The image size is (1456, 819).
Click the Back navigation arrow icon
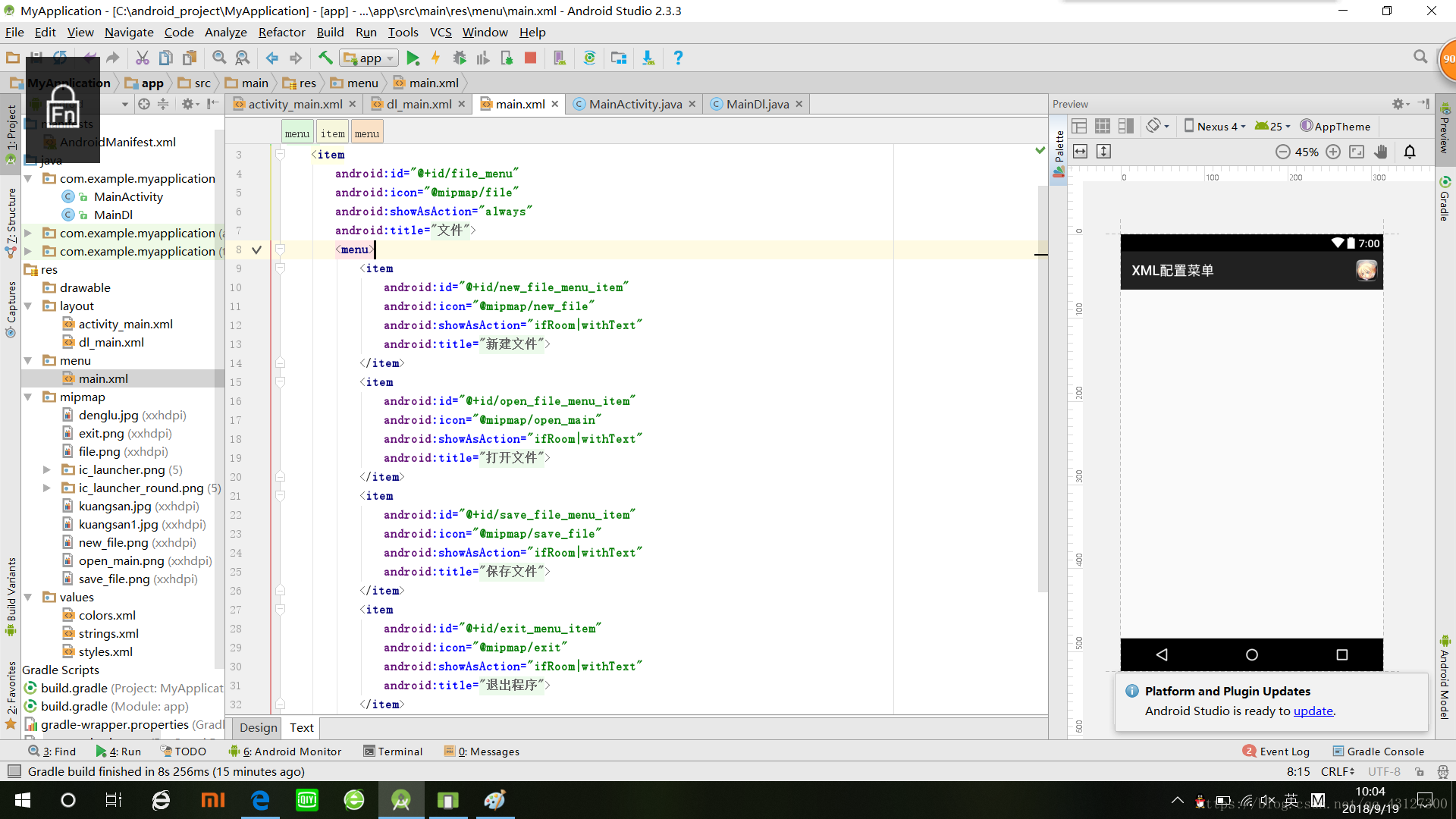pyautogui.click(x=272, y=58)
